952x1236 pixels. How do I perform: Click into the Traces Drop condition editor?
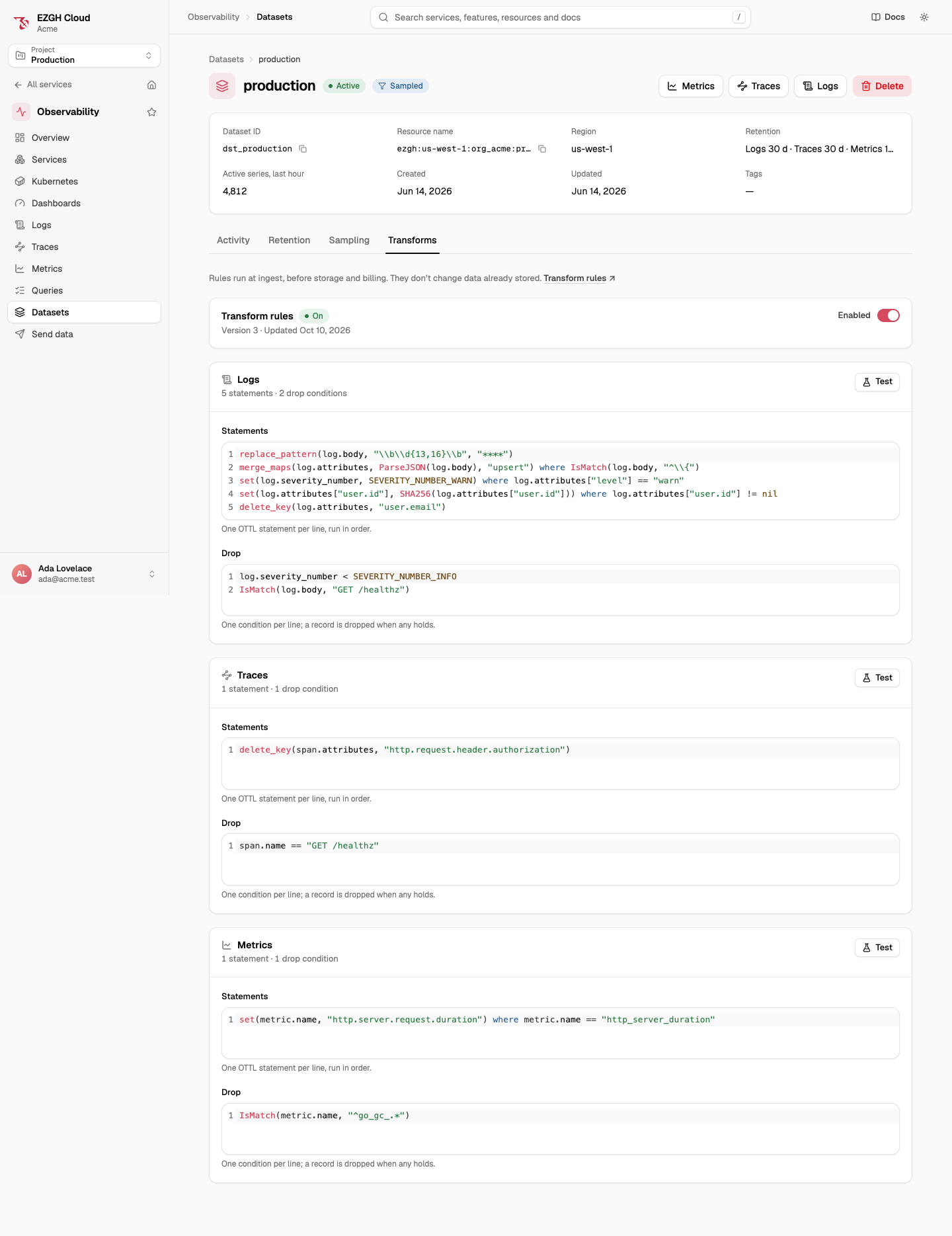click(x=561, y=859)
